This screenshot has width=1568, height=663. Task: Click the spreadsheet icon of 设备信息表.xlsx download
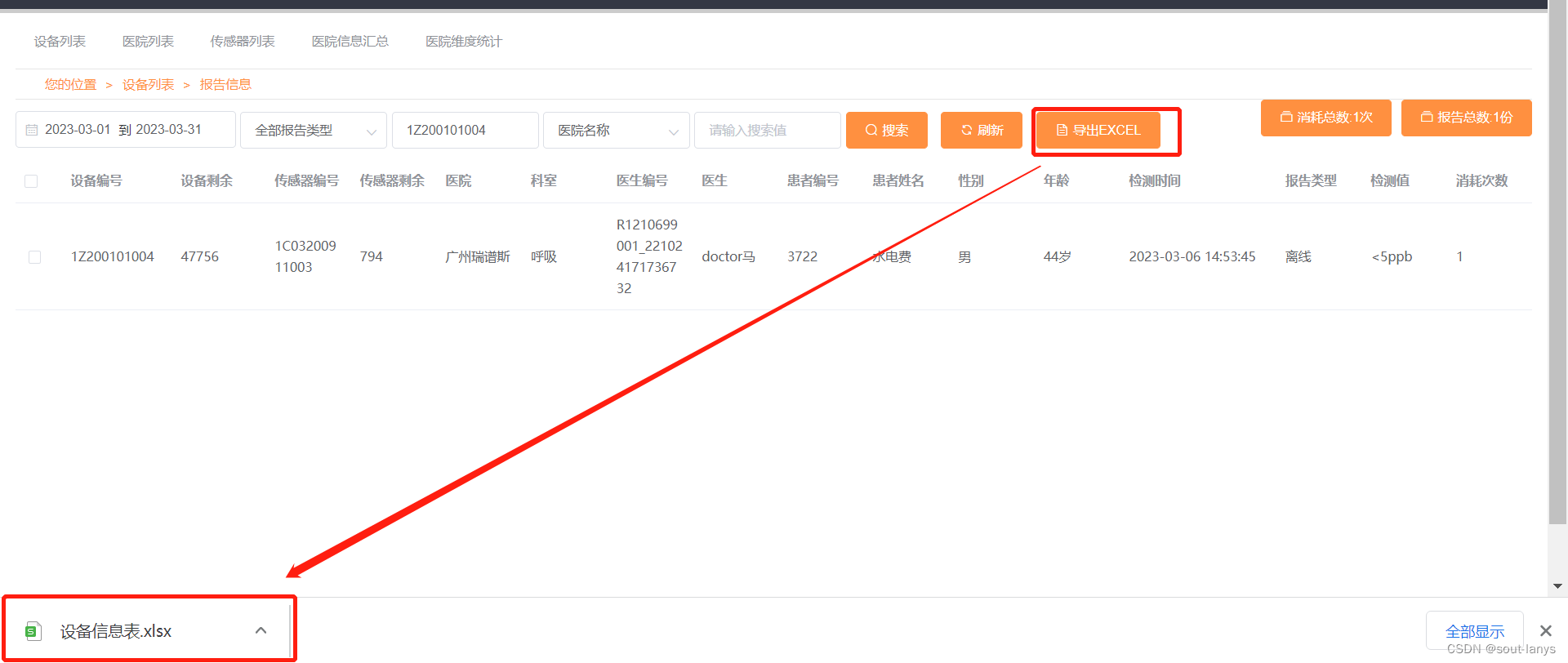33,631
